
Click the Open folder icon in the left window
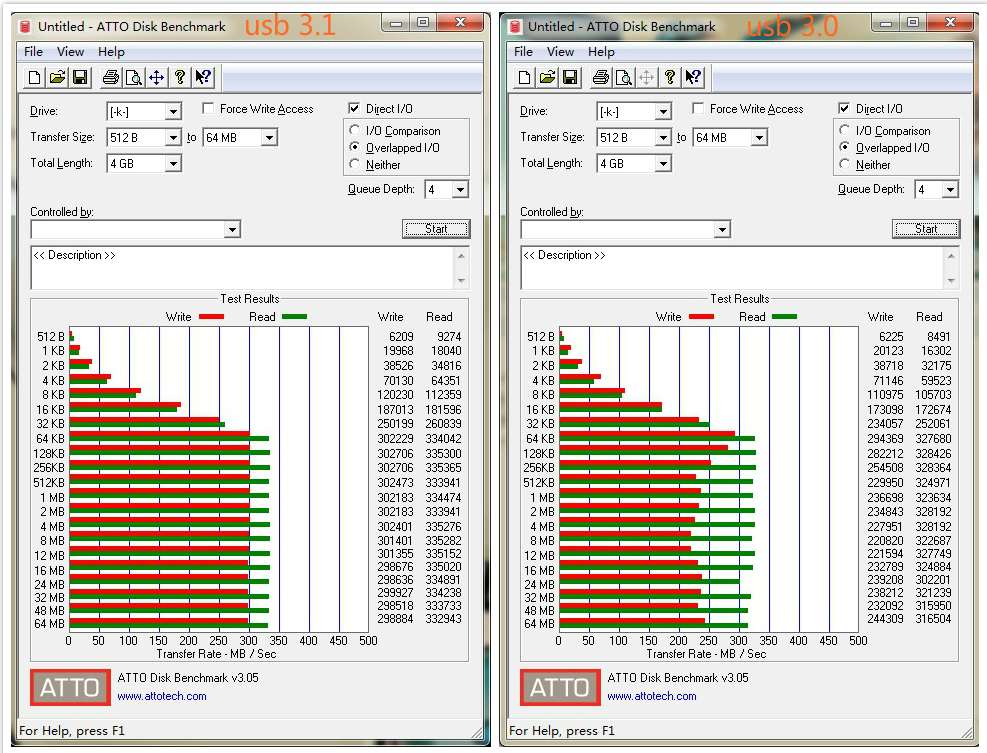57,77
